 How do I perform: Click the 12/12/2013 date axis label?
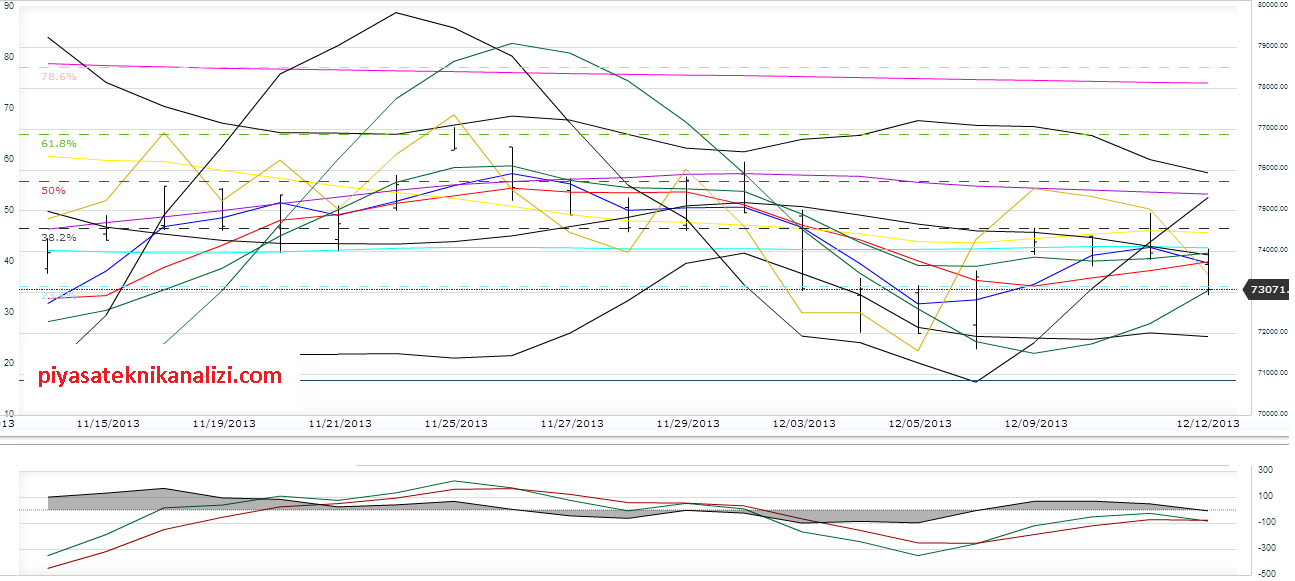(x=1208, y=423)
